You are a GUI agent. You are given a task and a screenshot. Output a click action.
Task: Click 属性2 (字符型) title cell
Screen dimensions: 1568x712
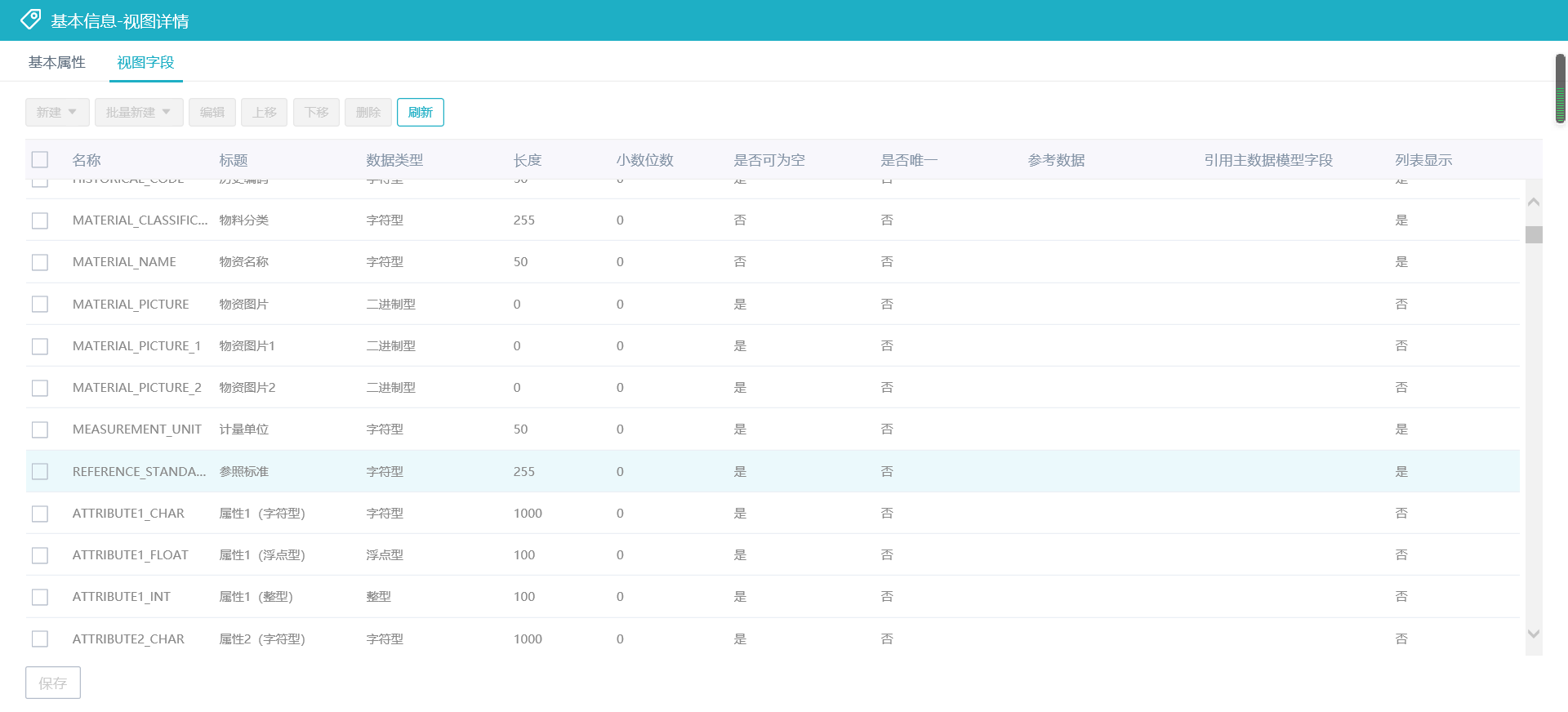point(262,639)
